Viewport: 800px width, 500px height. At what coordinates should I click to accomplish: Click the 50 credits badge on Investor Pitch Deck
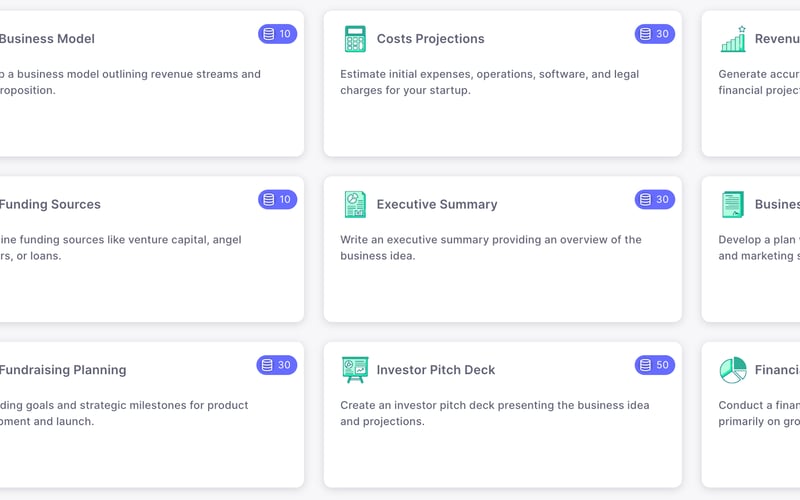coord(655,365)
